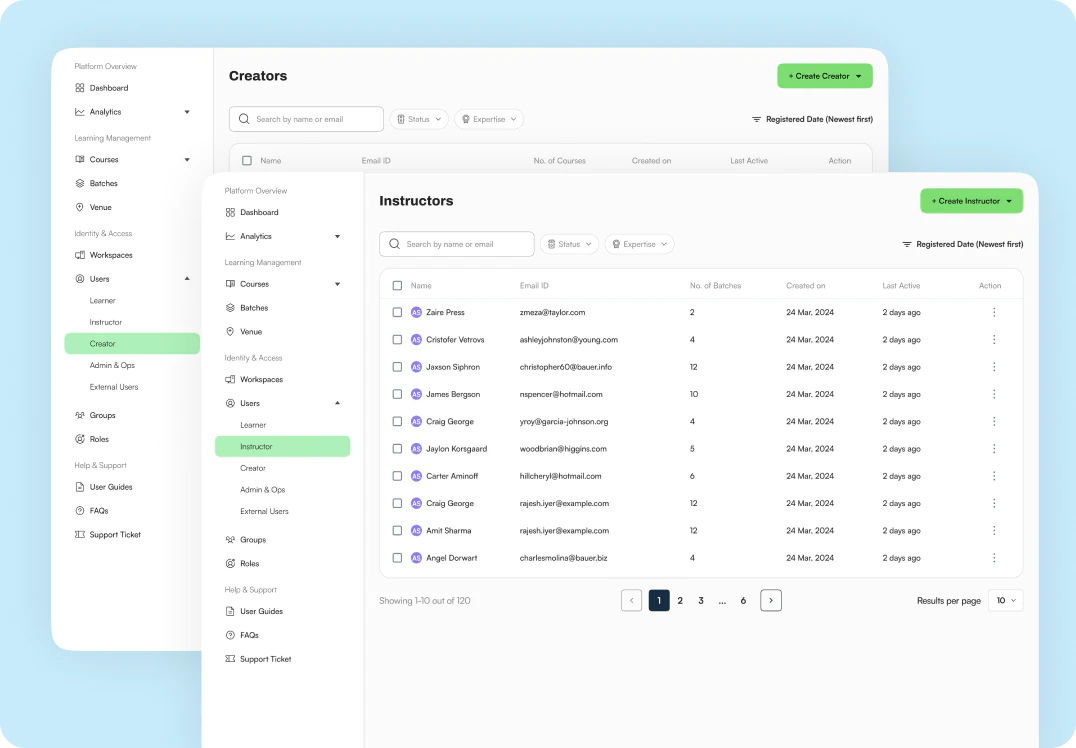Click Roles icon in Instructors sidebar
Image resolution: width=1076 pixels, height=748 pixels.
pyautogui.click(x=231, y=563)
